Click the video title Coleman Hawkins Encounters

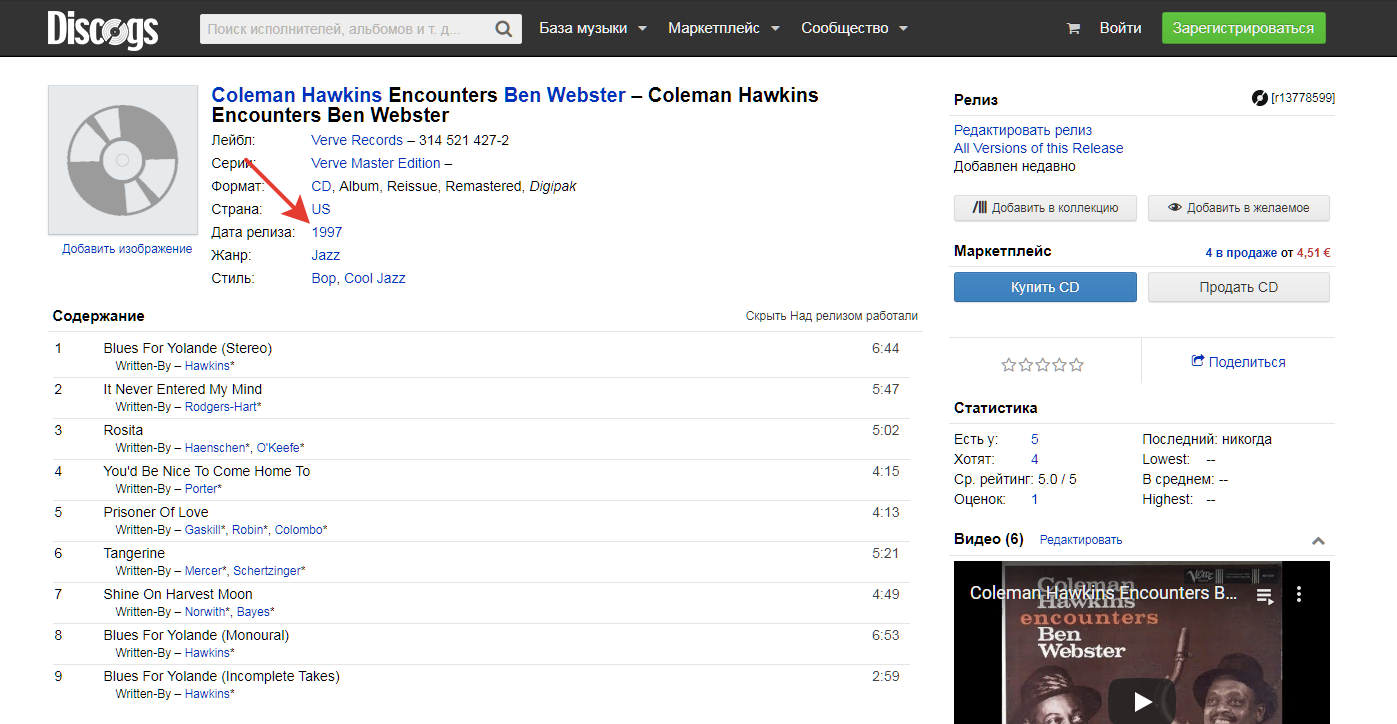pyautogui.click(x=1103, y=593)
